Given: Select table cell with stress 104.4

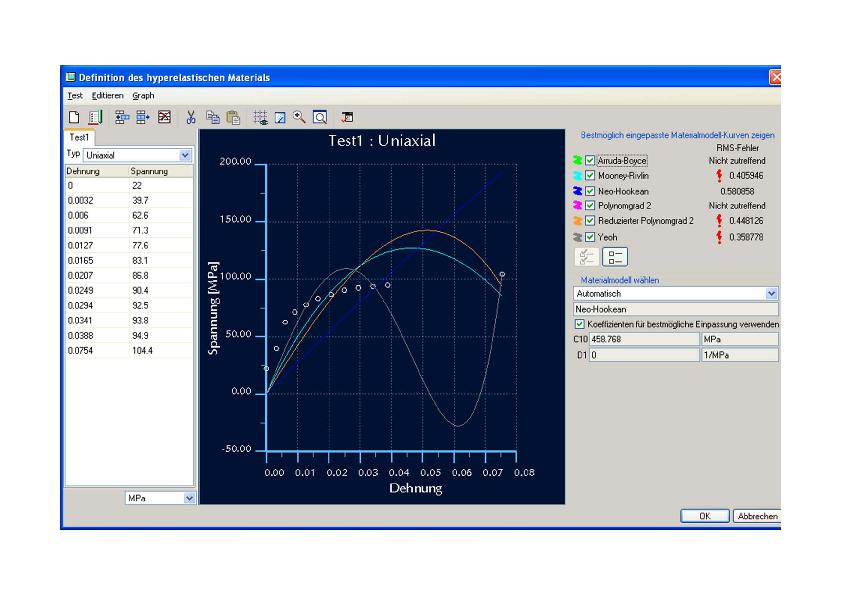Looking at the screenshot, I should point(161,350).
